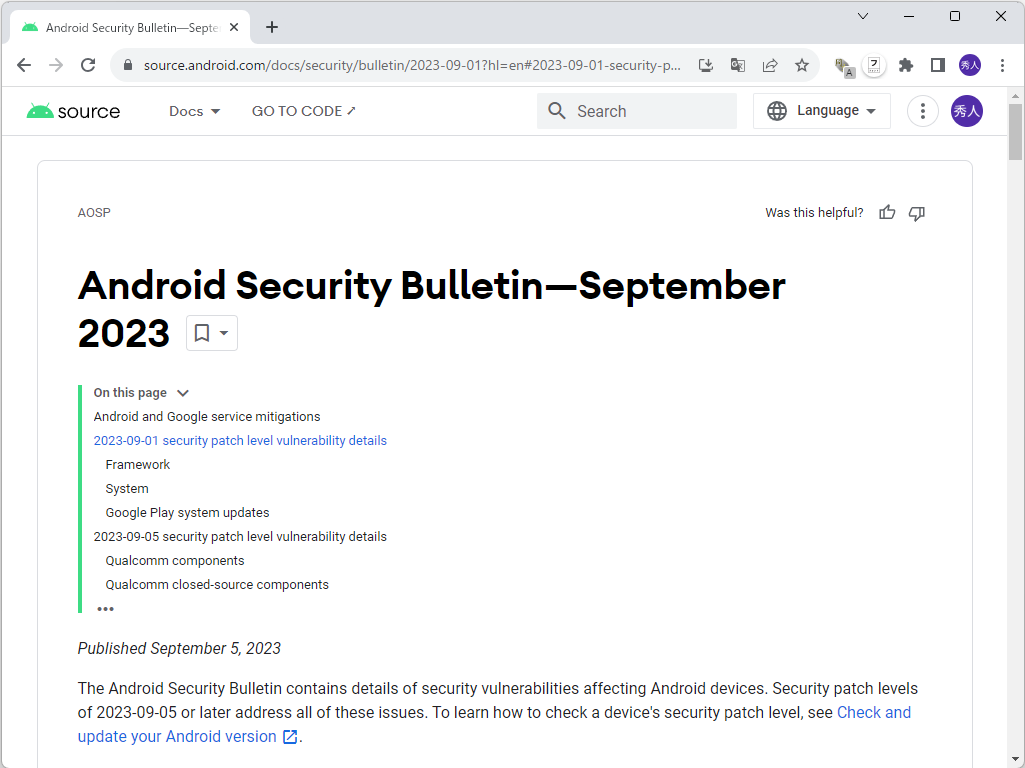Open the Docs dropdown menu

[x=194, y=111]
